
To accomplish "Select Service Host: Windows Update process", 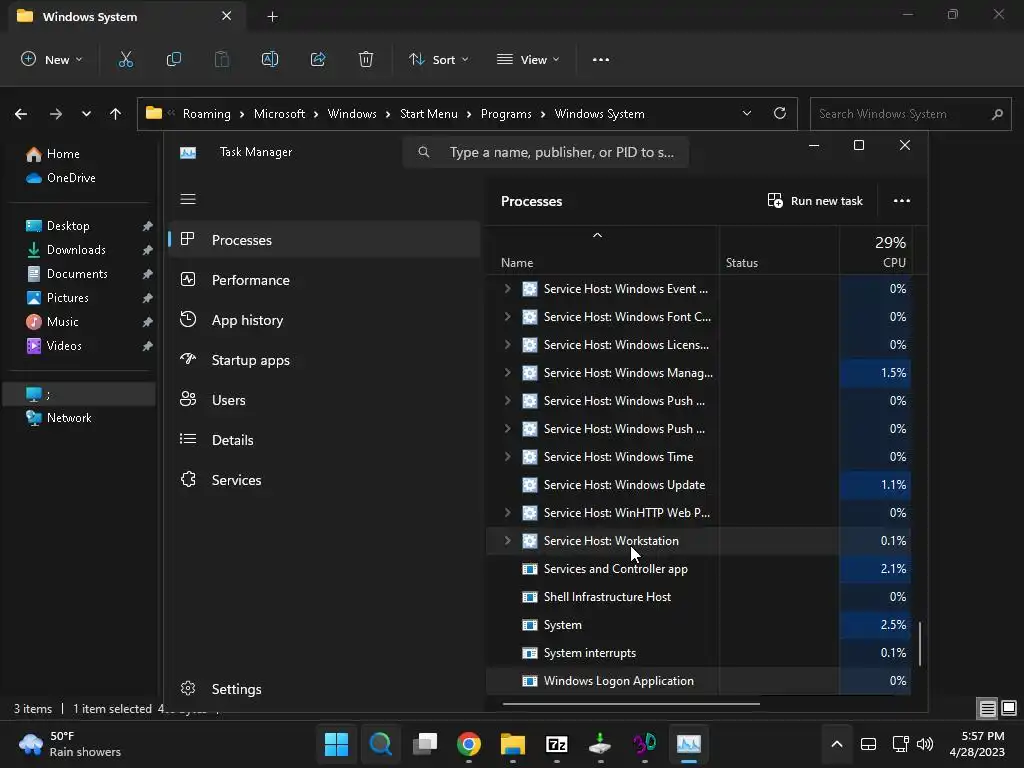I will pyautogui.click(x=699, y=485).
